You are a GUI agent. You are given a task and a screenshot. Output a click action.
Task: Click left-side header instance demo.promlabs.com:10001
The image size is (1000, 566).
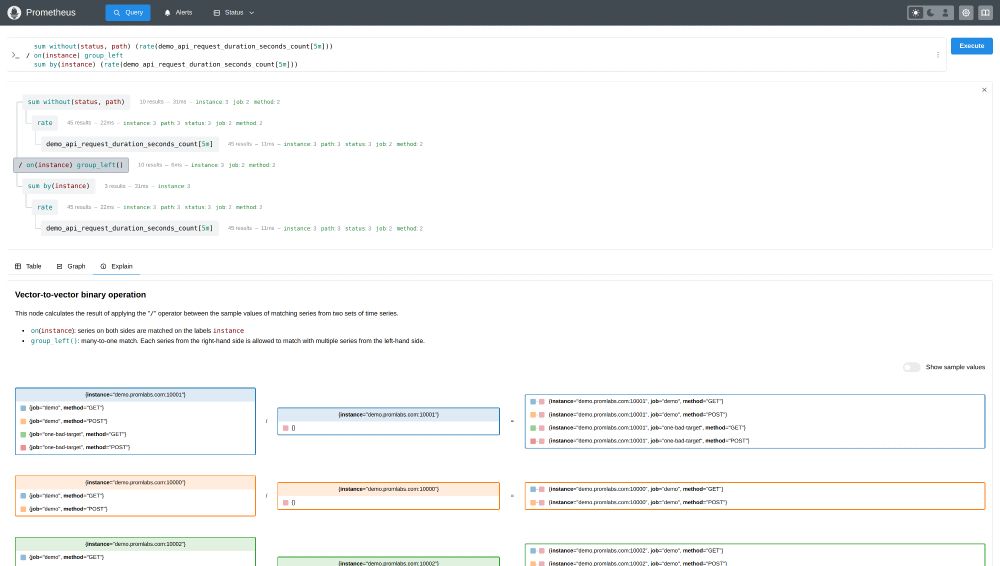(x=135, y=395)
